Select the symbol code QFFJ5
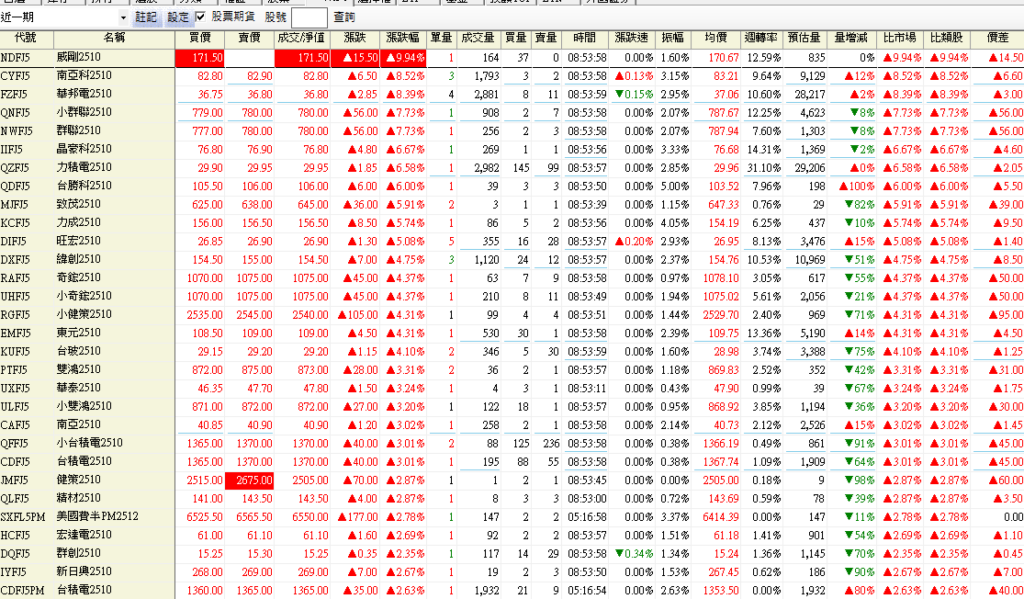Screen dimensions: 1024x599 [x=16, y=443]
